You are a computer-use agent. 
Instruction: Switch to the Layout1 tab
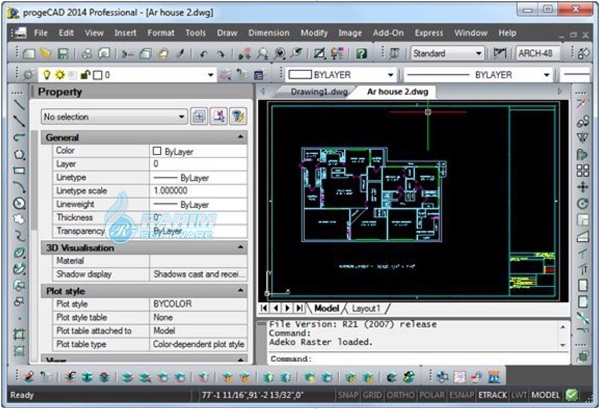366,308
